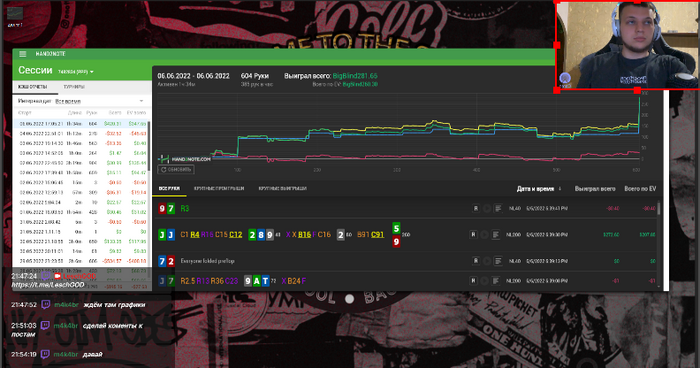
Task: Expand the interval row arrow at right
Action: coord(142,101)
